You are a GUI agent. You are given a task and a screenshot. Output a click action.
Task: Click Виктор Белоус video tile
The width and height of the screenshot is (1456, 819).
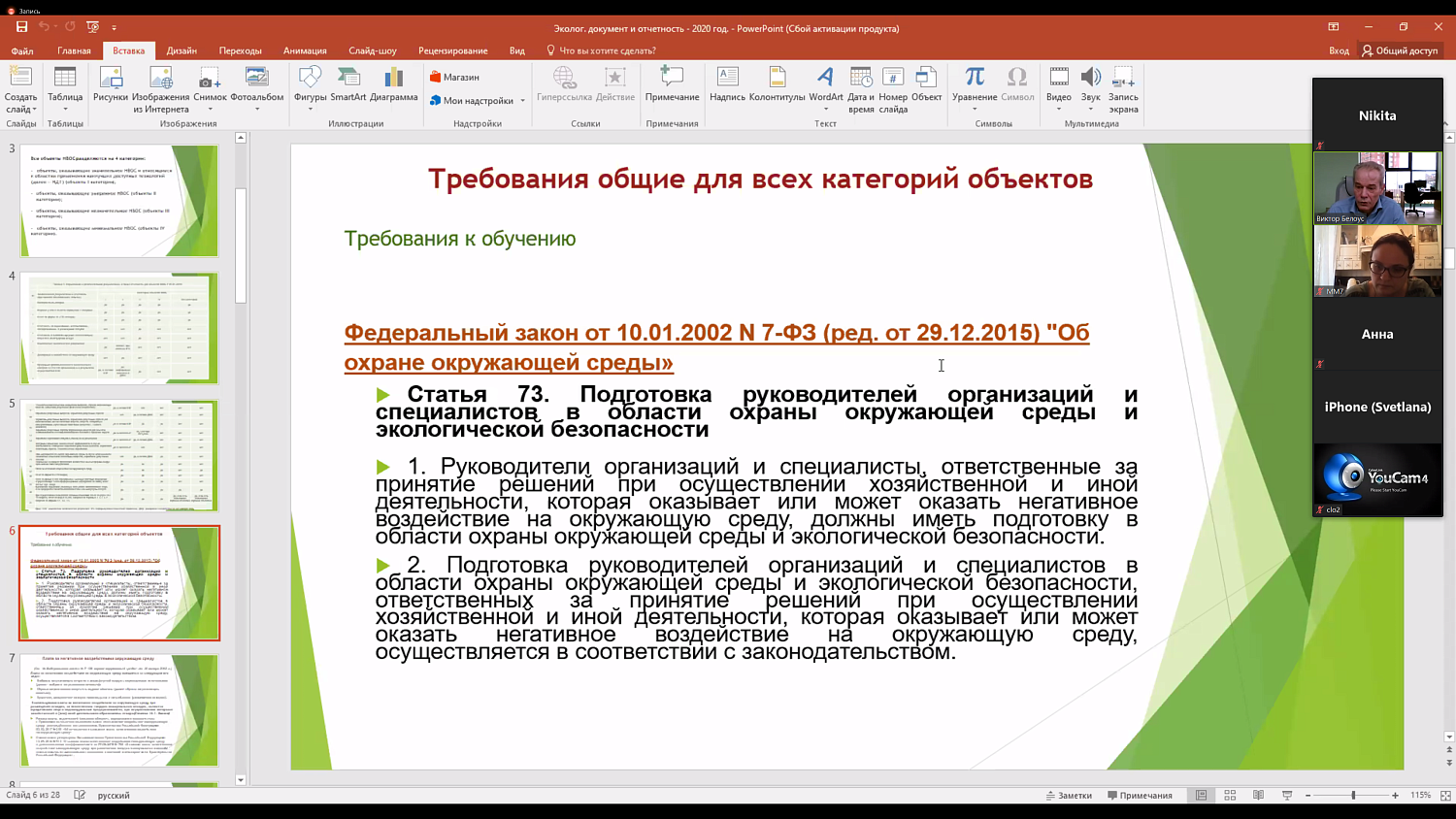point(1377,187)
